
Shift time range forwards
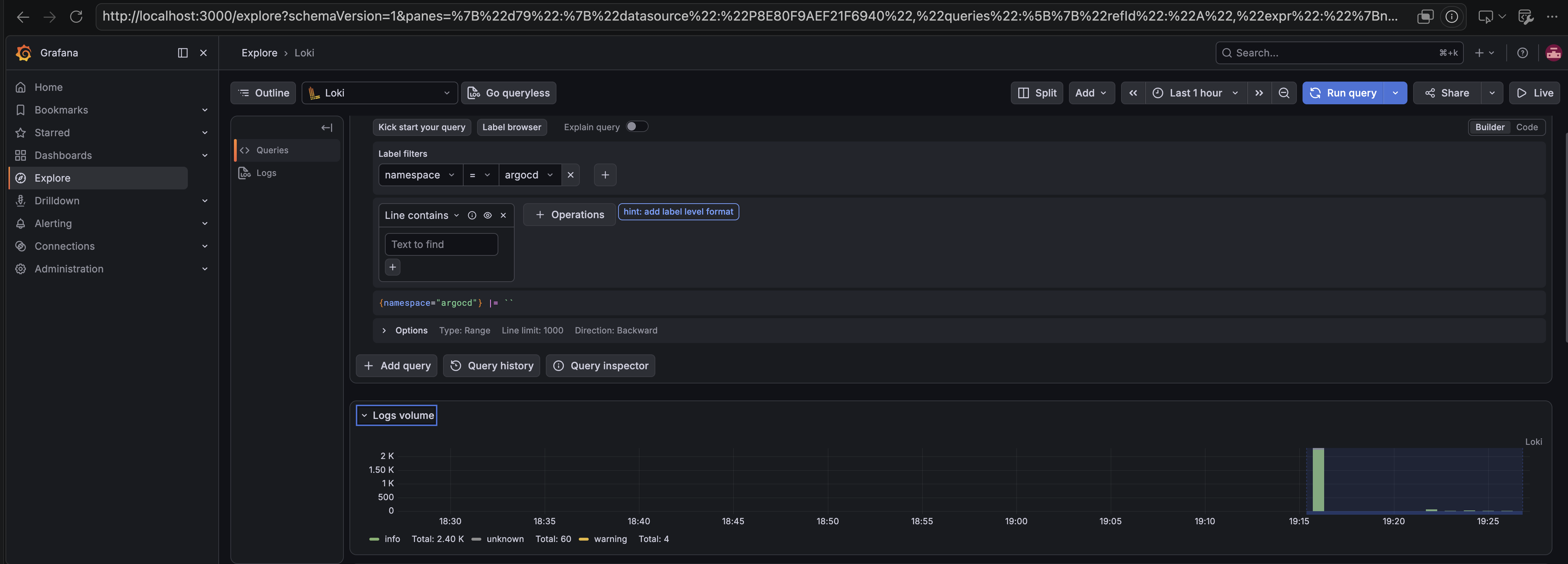(1259, 93)
